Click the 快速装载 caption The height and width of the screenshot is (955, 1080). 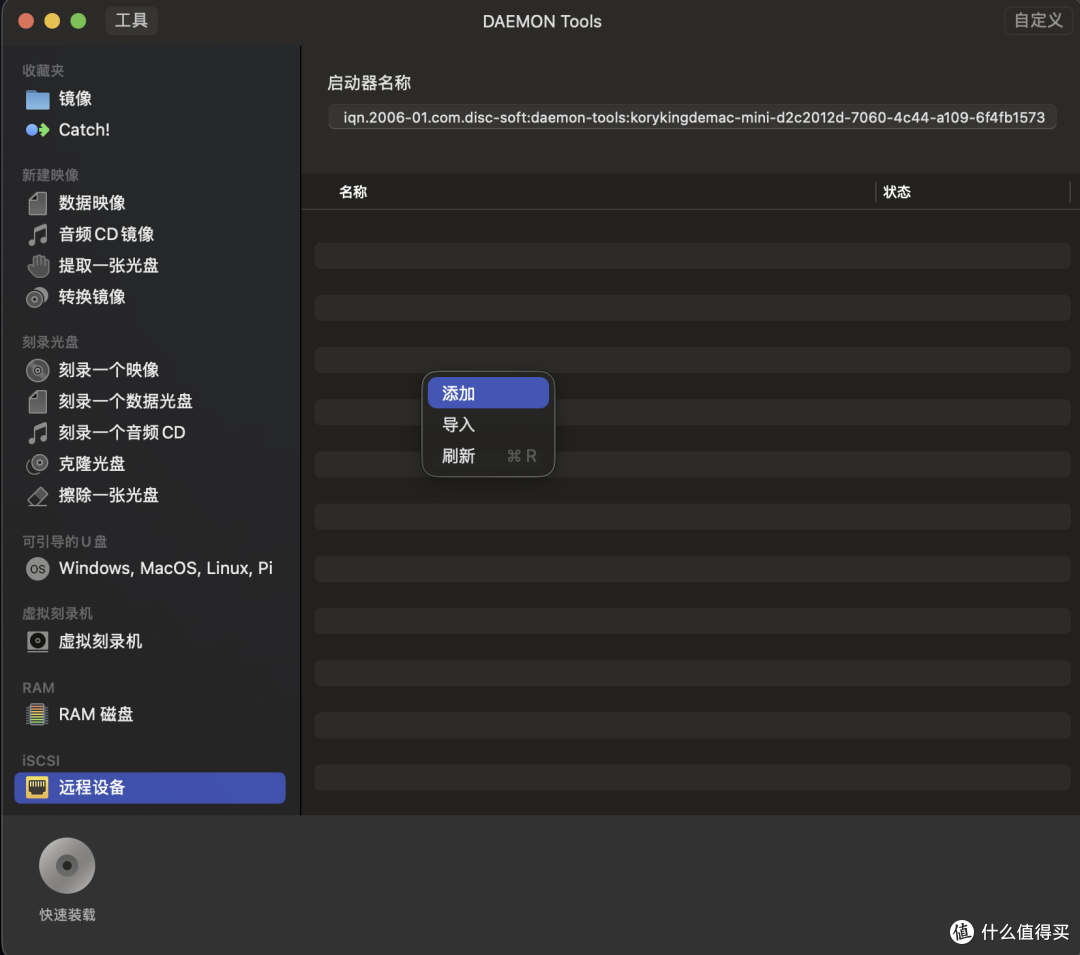point(67,914)
